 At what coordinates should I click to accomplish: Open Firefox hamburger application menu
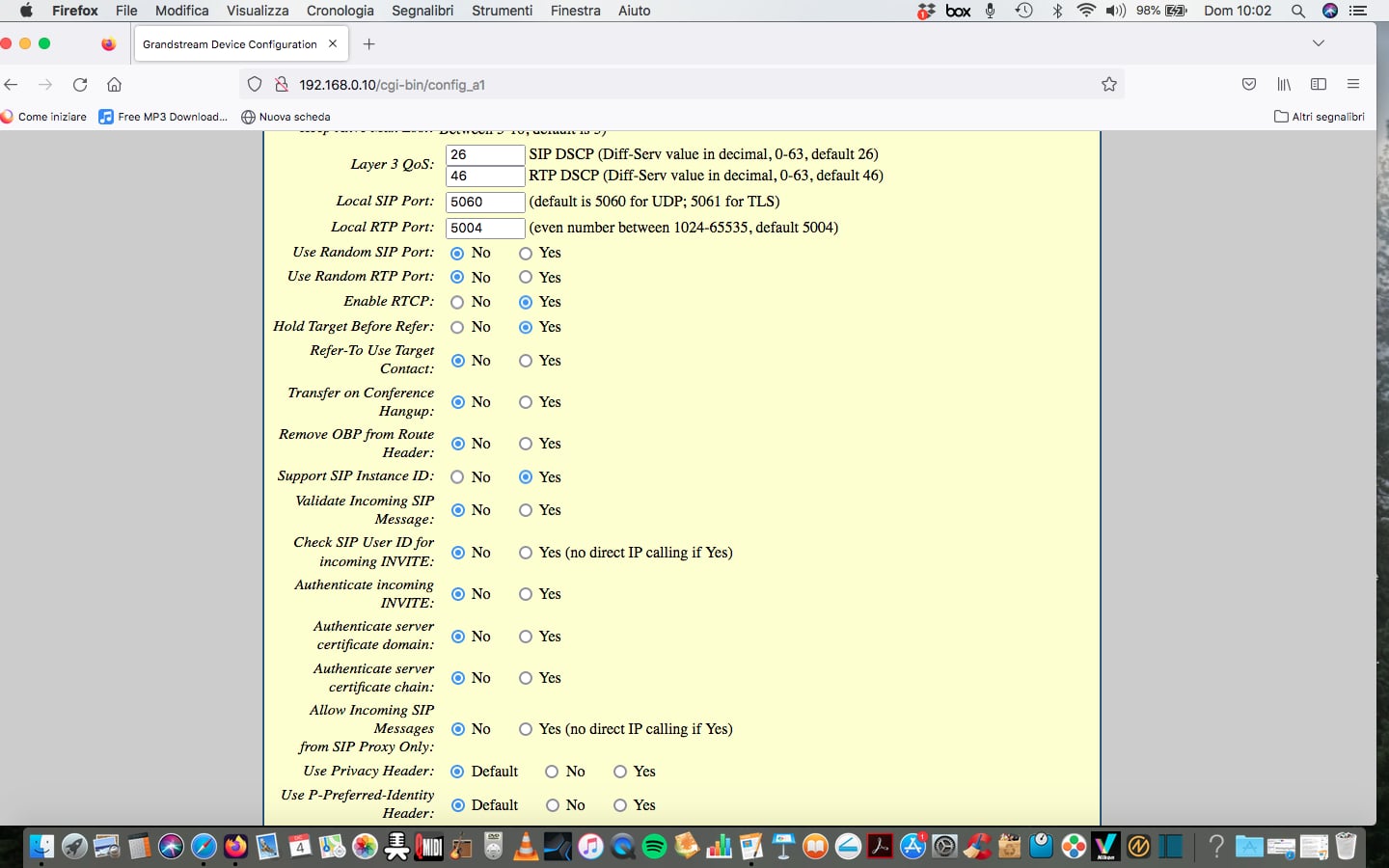click(1353, 85)
